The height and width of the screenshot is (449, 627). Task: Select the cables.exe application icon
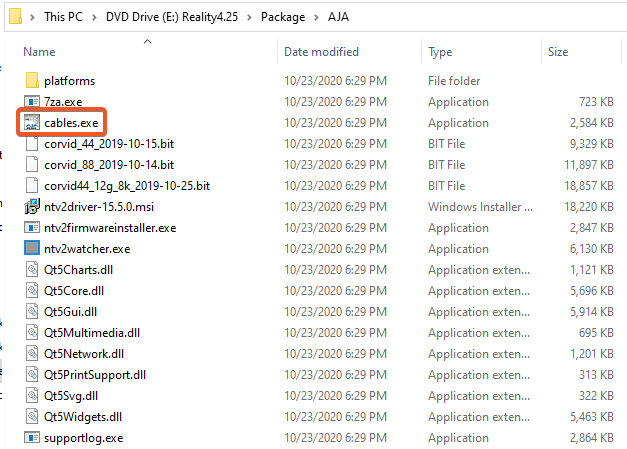(x=31, y=123)
